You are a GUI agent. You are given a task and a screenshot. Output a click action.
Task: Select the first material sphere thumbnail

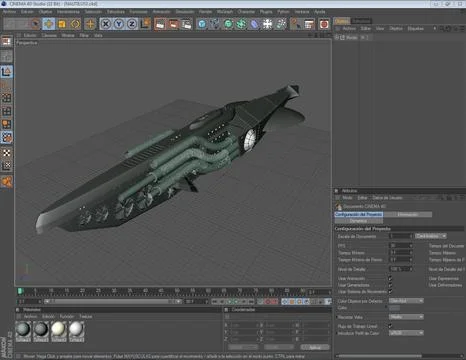[23, 329]
